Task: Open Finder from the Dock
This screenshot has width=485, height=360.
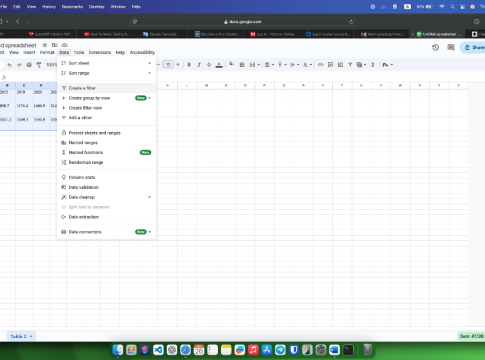Action: point(117,350)
